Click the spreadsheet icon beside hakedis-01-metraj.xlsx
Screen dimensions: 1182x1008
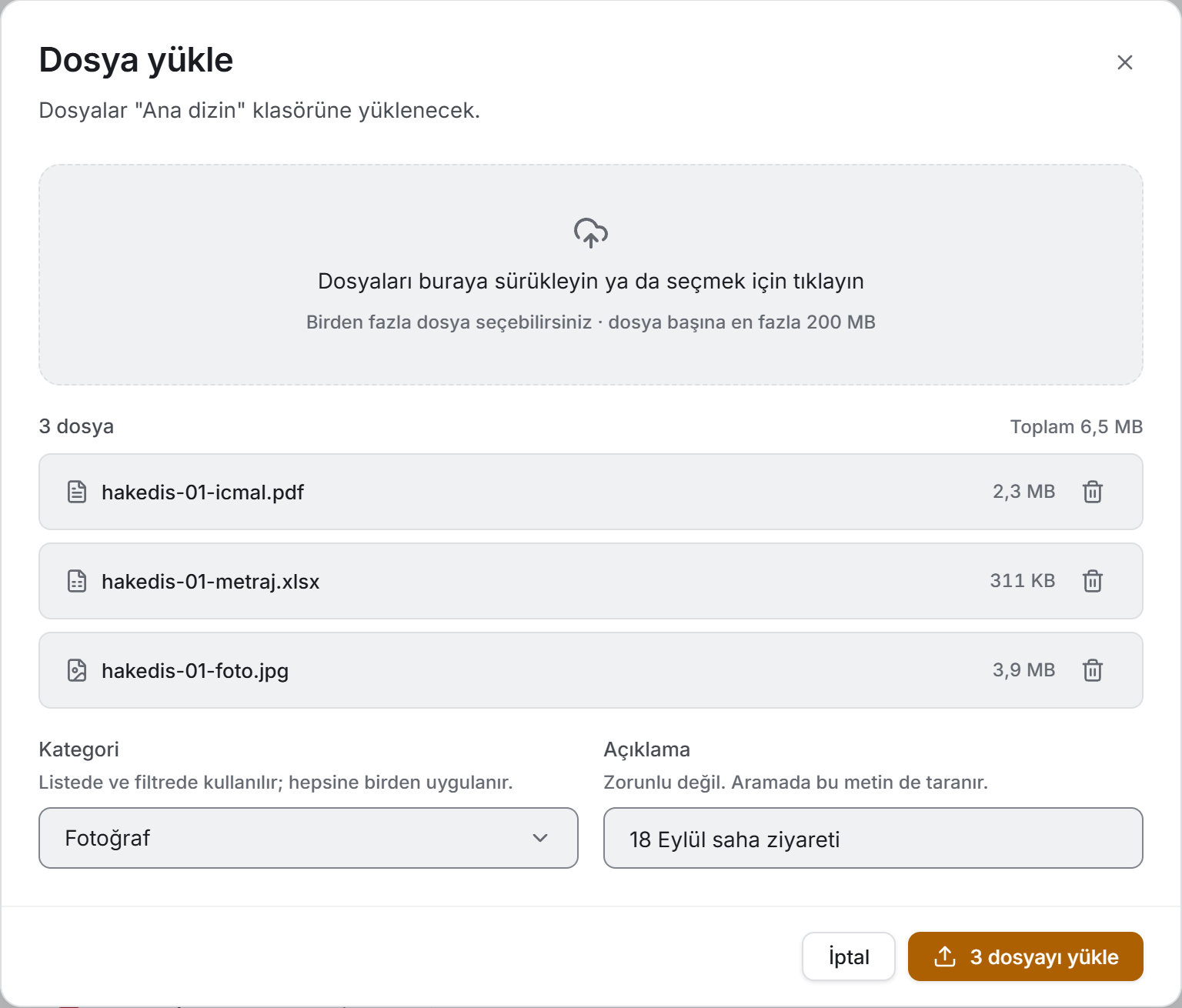(x=77, y=581)
